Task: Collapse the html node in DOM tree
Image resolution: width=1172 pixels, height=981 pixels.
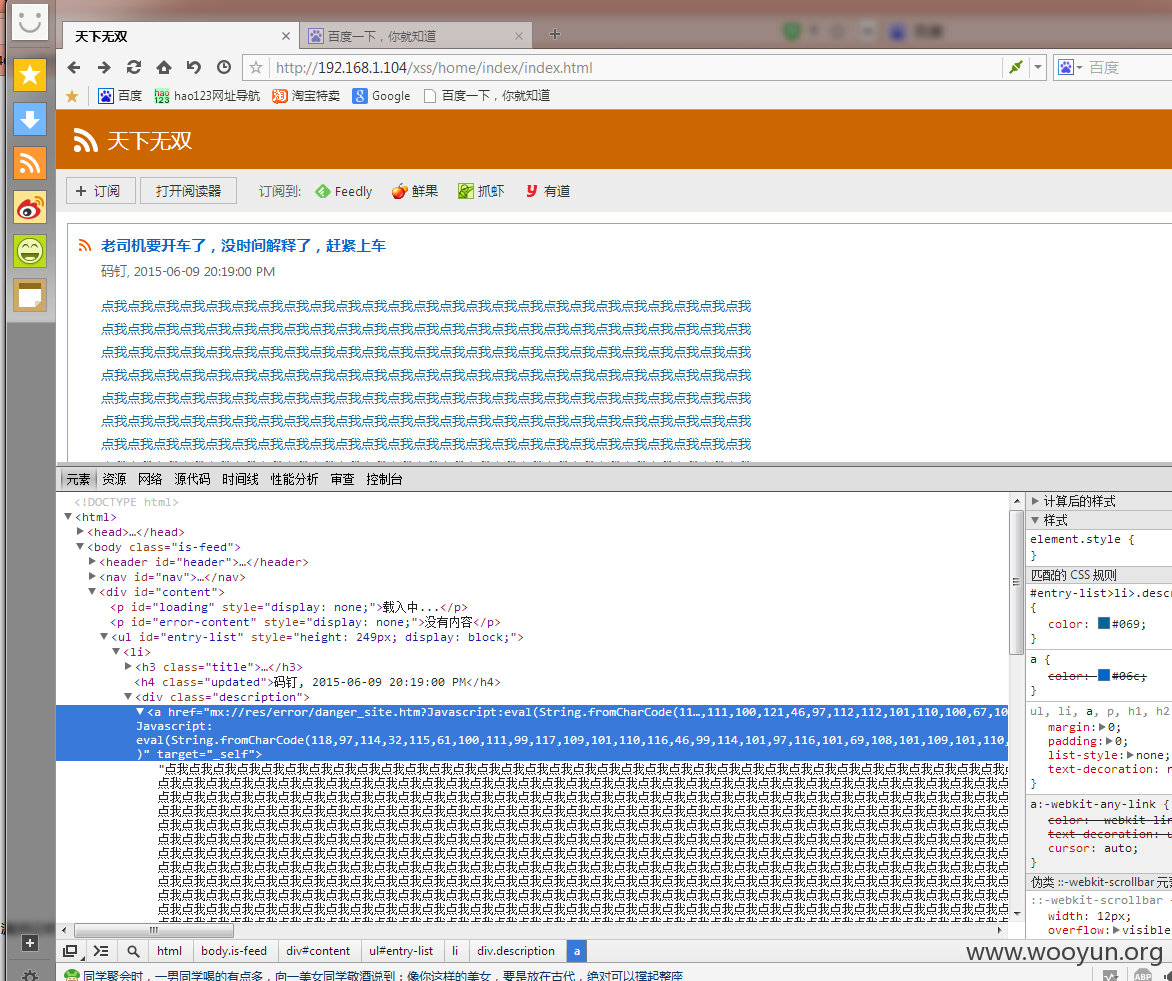Action: [x=68, y=516]
